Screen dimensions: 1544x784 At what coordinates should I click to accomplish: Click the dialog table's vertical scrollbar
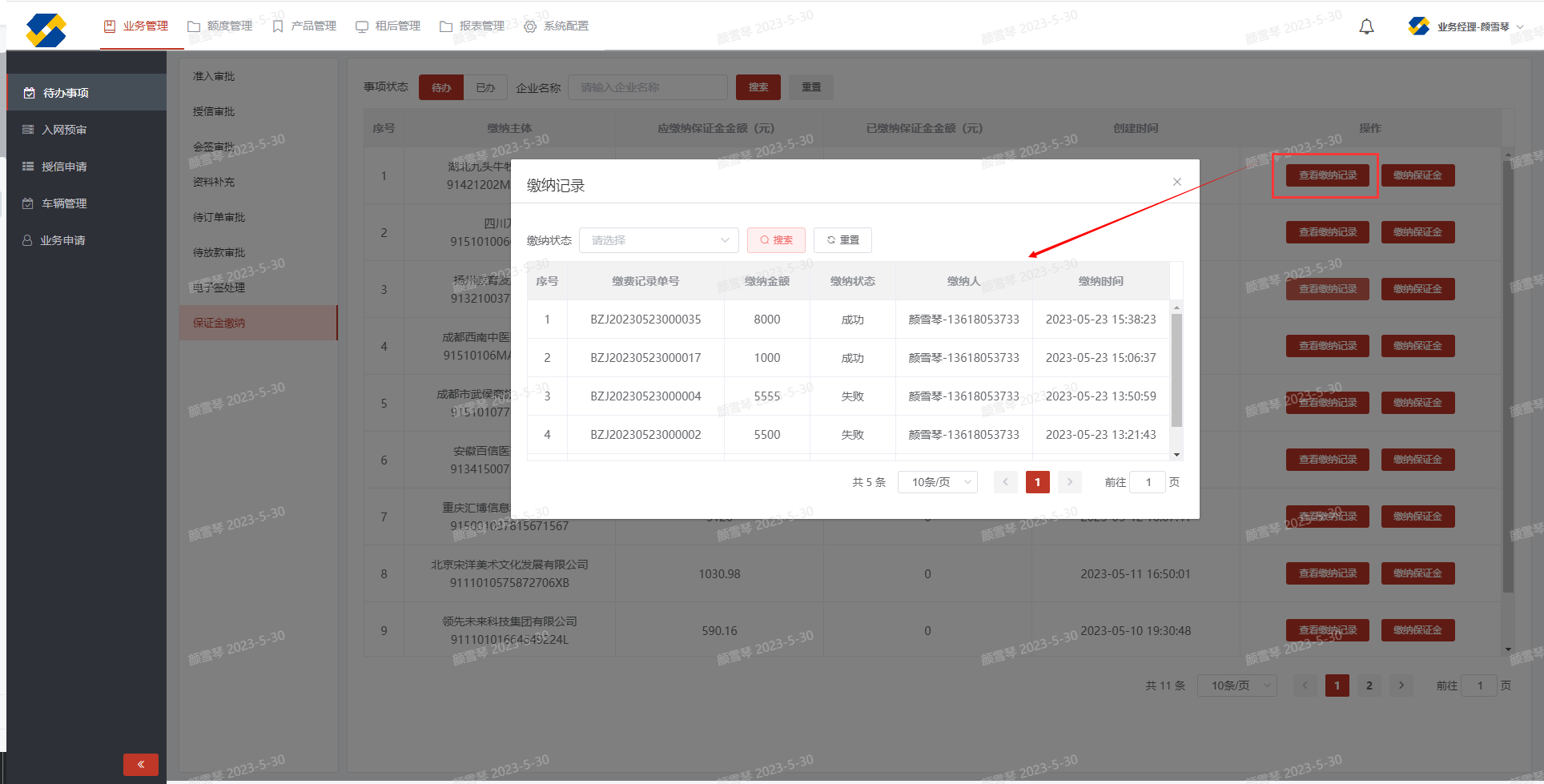(x=1176, y=369)
